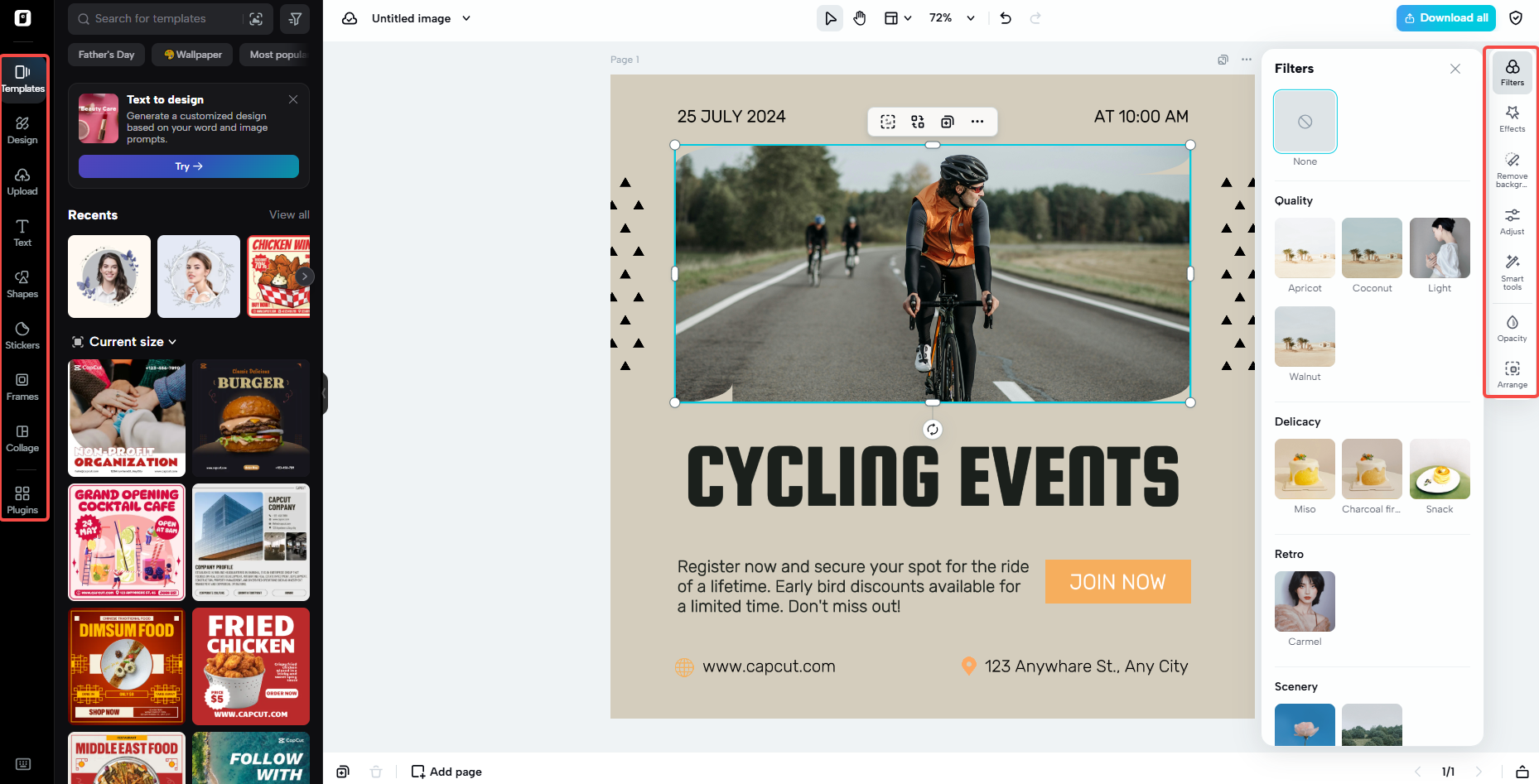This screenshot has height=784, width=1539.
Task: Apply the Snack filter
Action: (1440, 469)
